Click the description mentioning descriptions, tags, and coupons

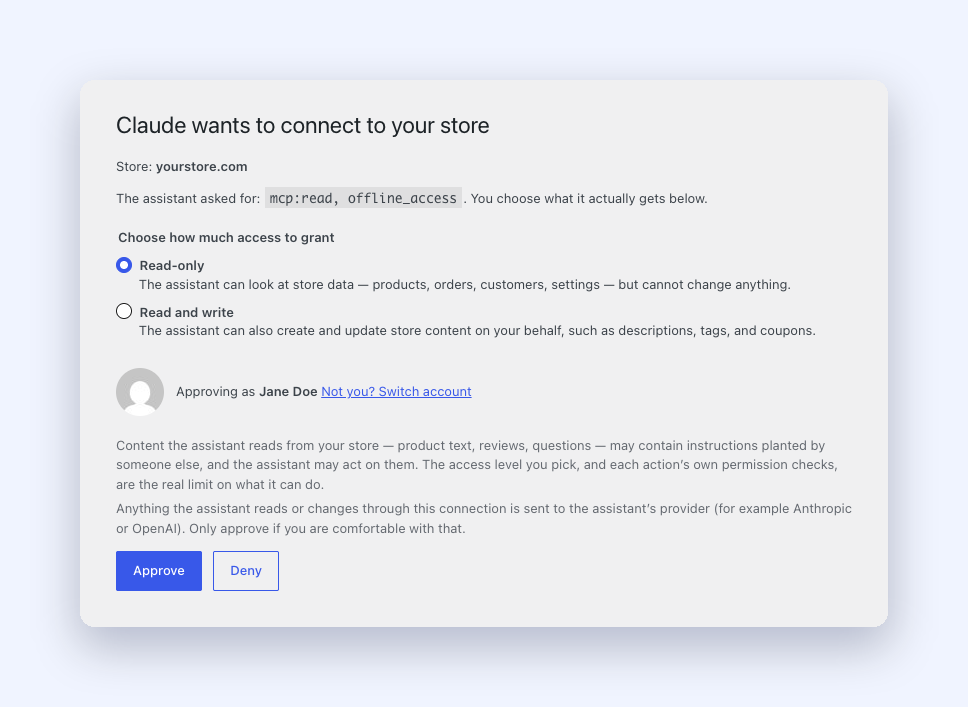(477, 330)
